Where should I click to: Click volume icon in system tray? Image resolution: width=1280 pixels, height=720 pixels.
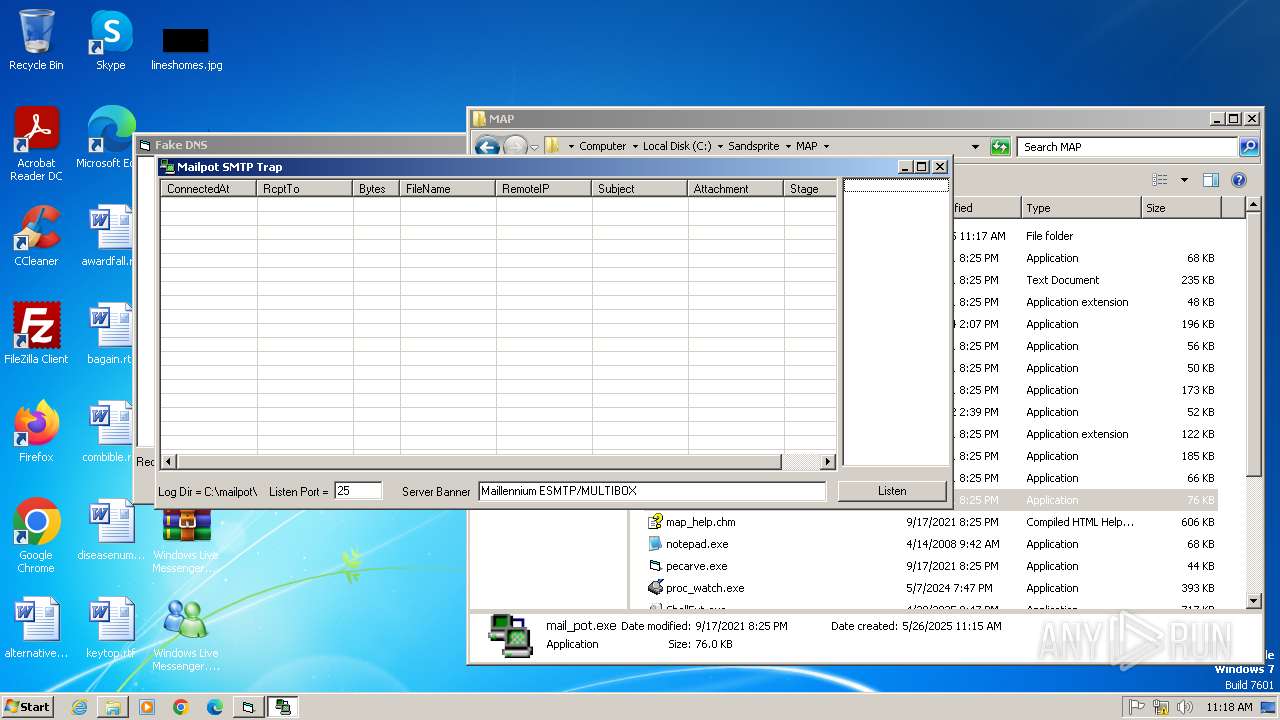pos(1185,707)
